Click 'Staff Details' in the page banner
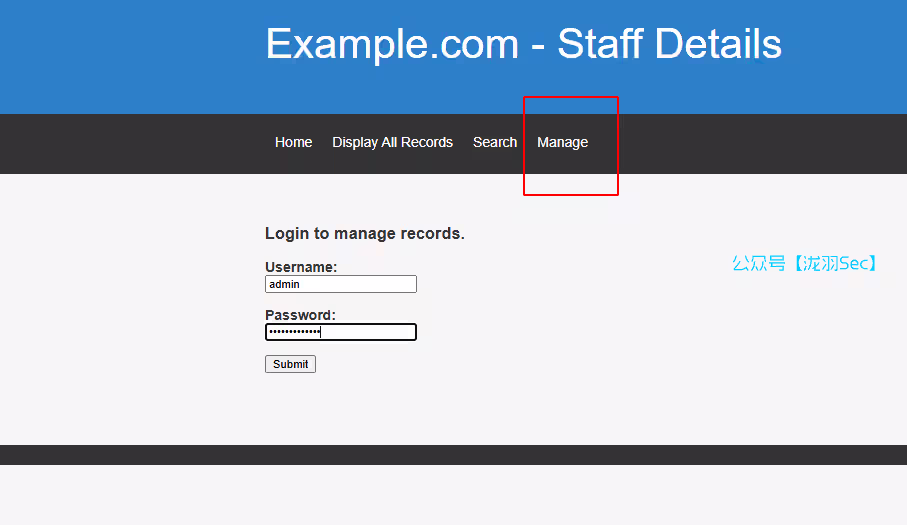907x525 pixels. 669,44
